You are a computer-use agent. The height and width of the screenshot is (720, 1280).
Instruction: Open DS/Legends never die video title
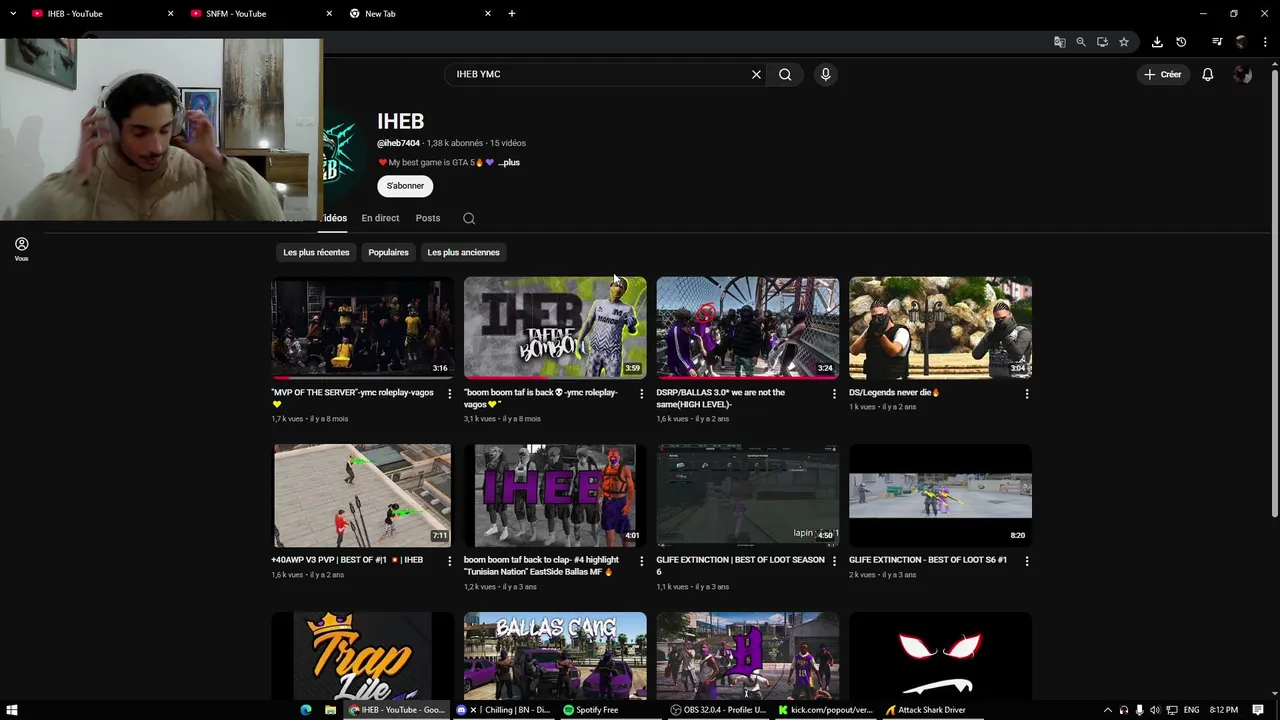pos(894,393)
